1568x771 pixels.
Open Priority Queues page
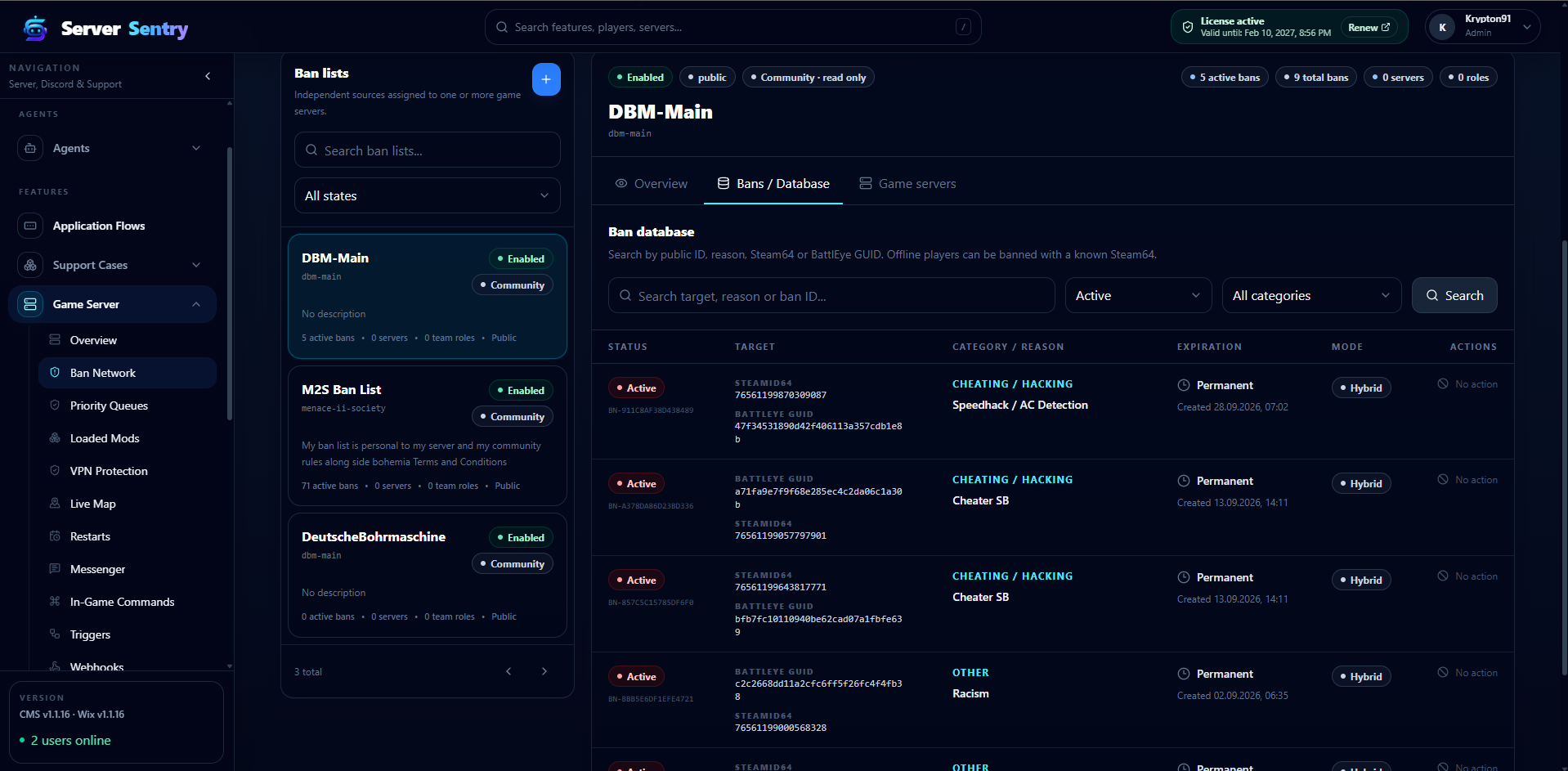pyautogui.click(x=128, y=406)
